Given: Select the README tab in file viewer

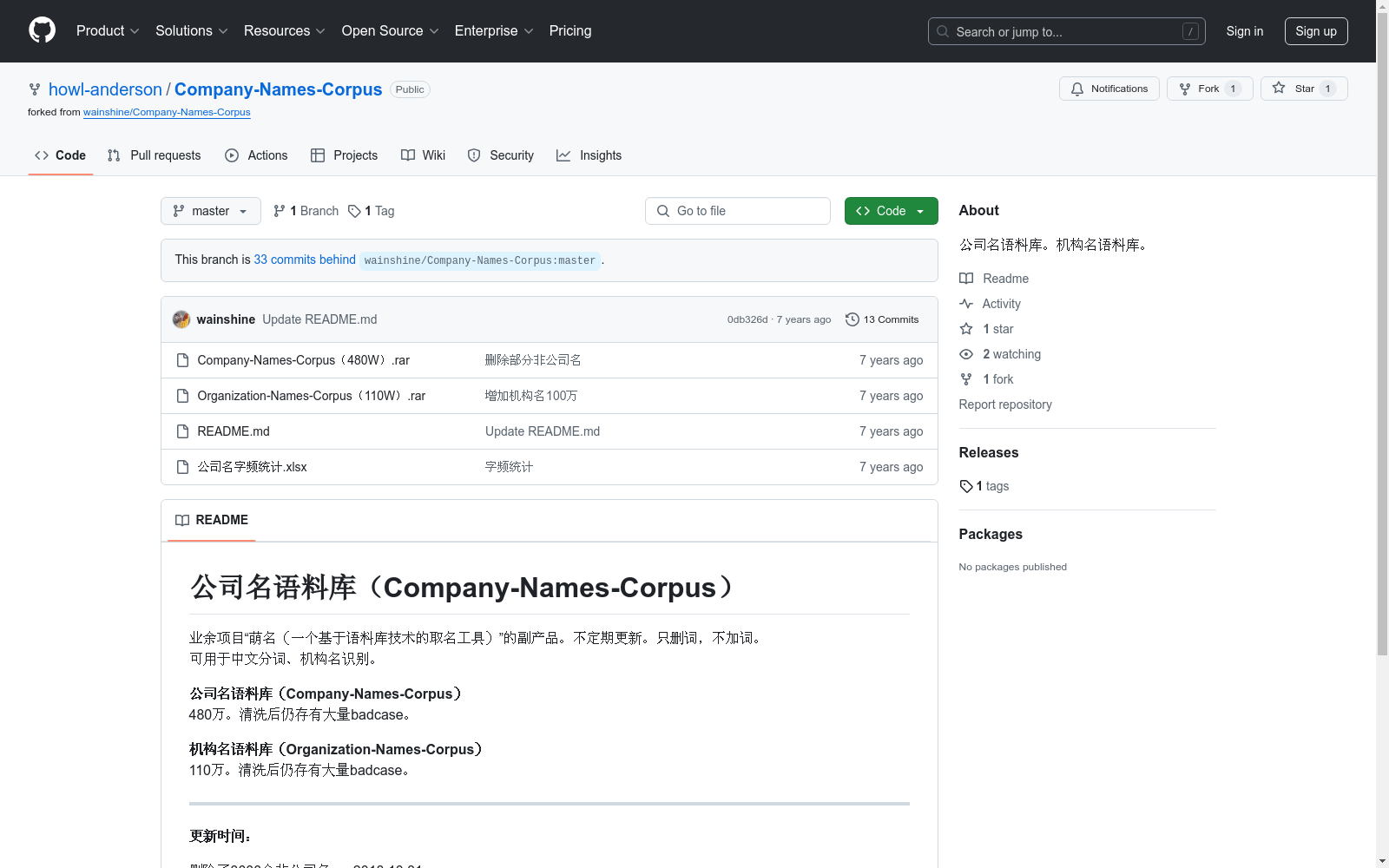Looking at the screenshot, I should point(212,520).
